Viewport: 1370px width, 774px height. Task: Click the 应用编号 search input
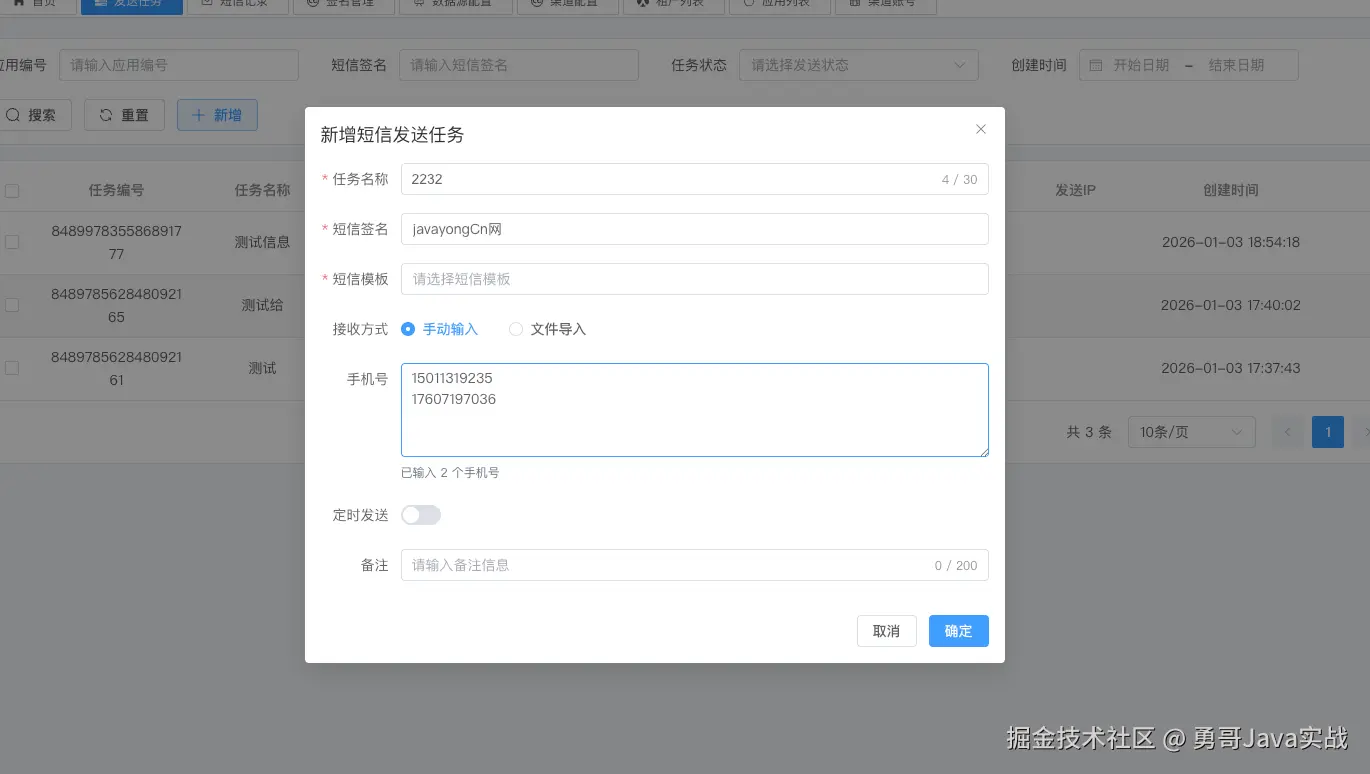[x=179, y=65]
